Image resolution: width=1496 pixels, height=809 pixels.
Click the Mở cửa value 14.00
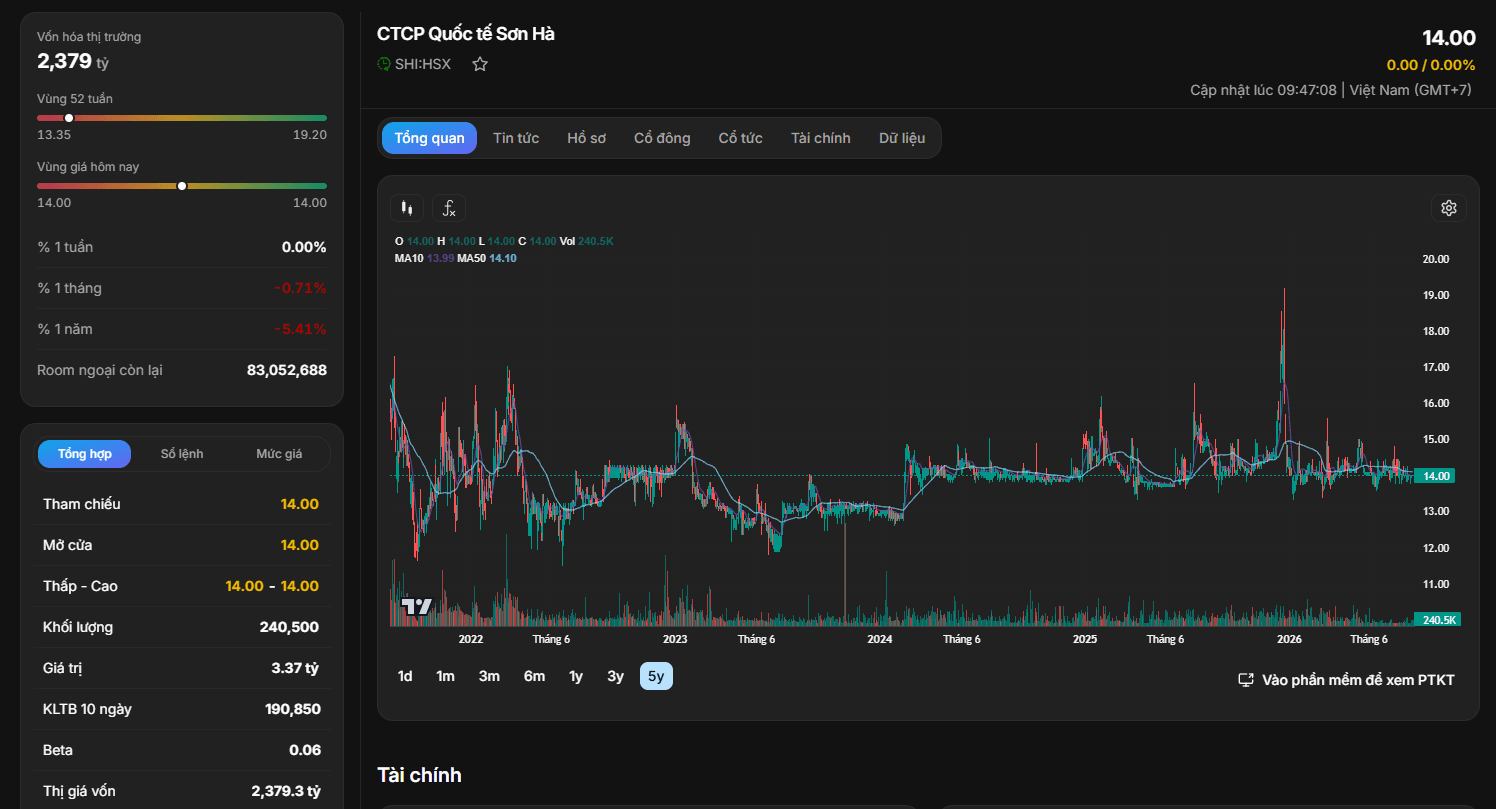coord(300,545)
